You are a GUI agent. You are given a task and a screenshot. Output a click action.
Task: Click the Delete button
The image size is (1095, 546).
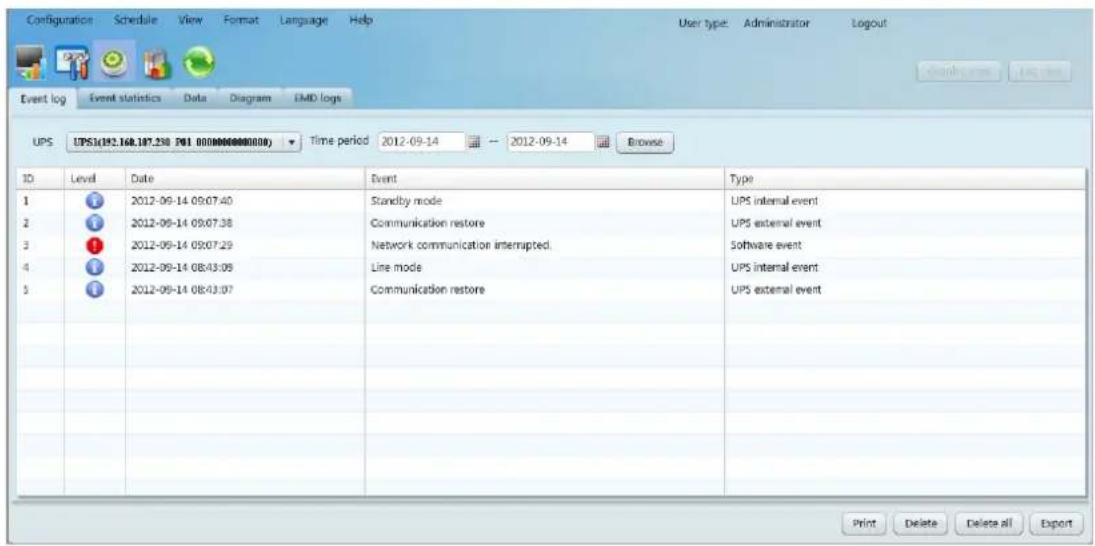920,522
